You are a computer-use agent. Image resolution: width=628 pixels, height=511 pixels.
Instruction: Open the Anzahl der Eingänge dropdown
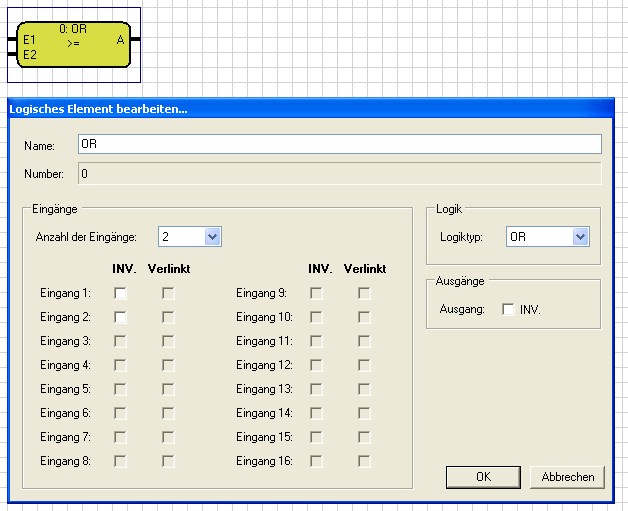(x=190, y=237)
